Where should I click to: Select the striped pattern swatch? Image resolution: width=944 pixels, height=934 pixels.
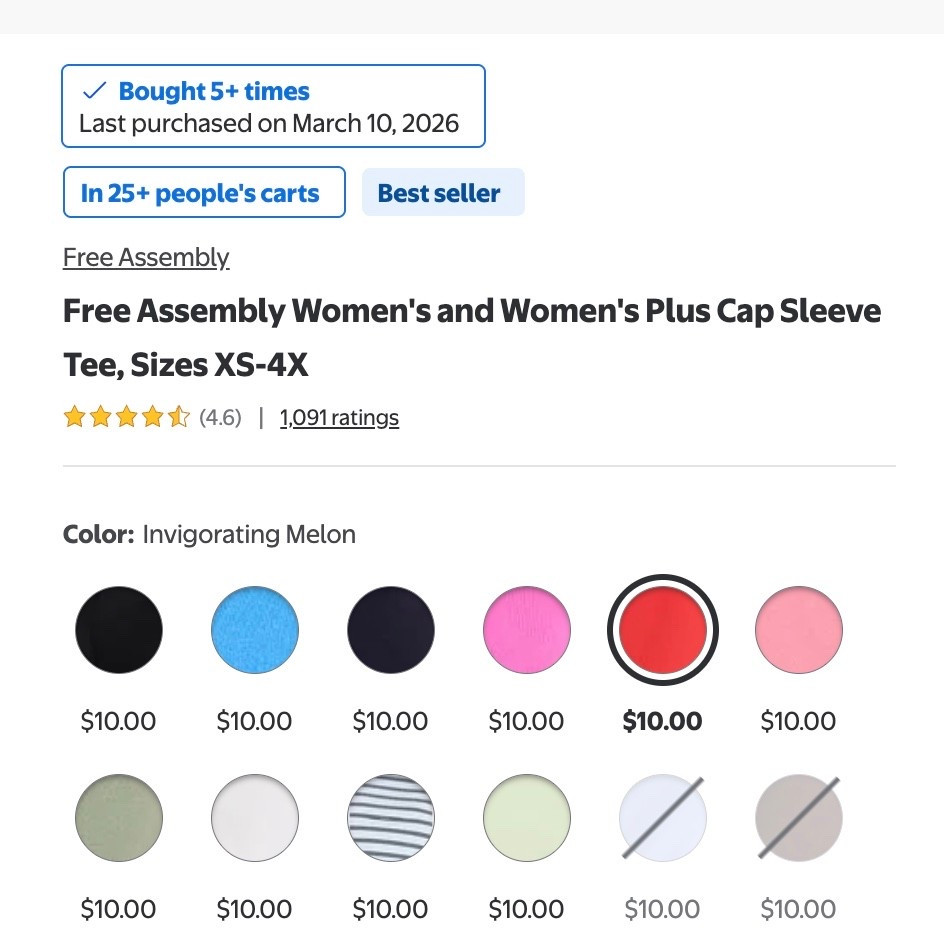(390, 817)
